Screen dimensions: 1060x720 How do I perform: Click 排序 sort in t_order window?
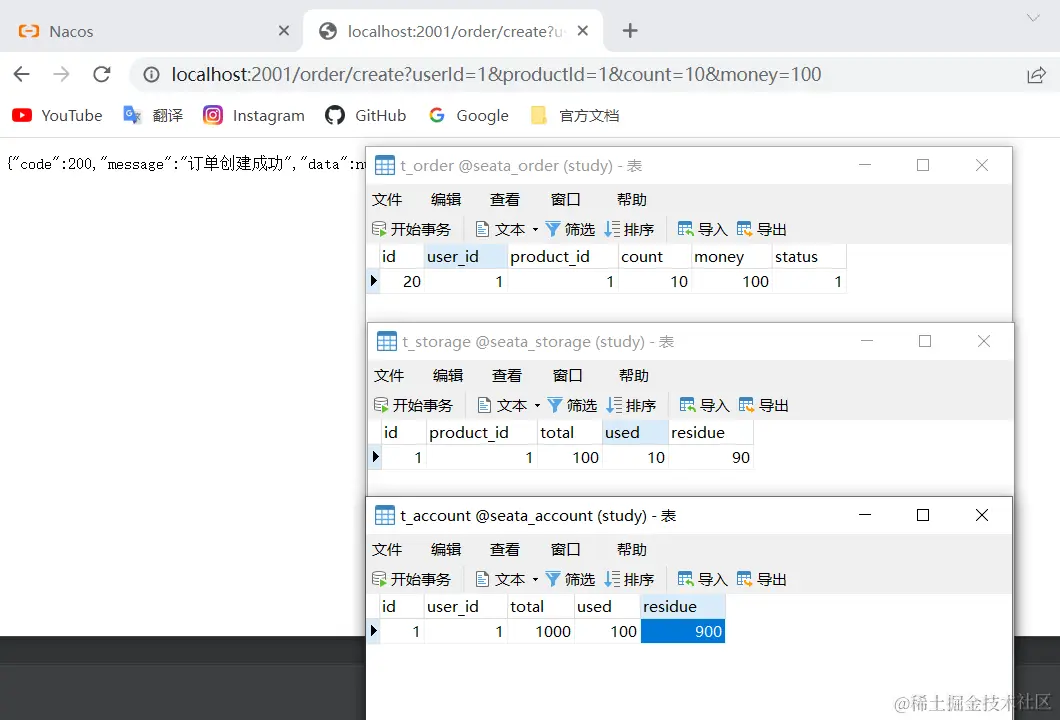pyautogui.click(x=629, y=229)
